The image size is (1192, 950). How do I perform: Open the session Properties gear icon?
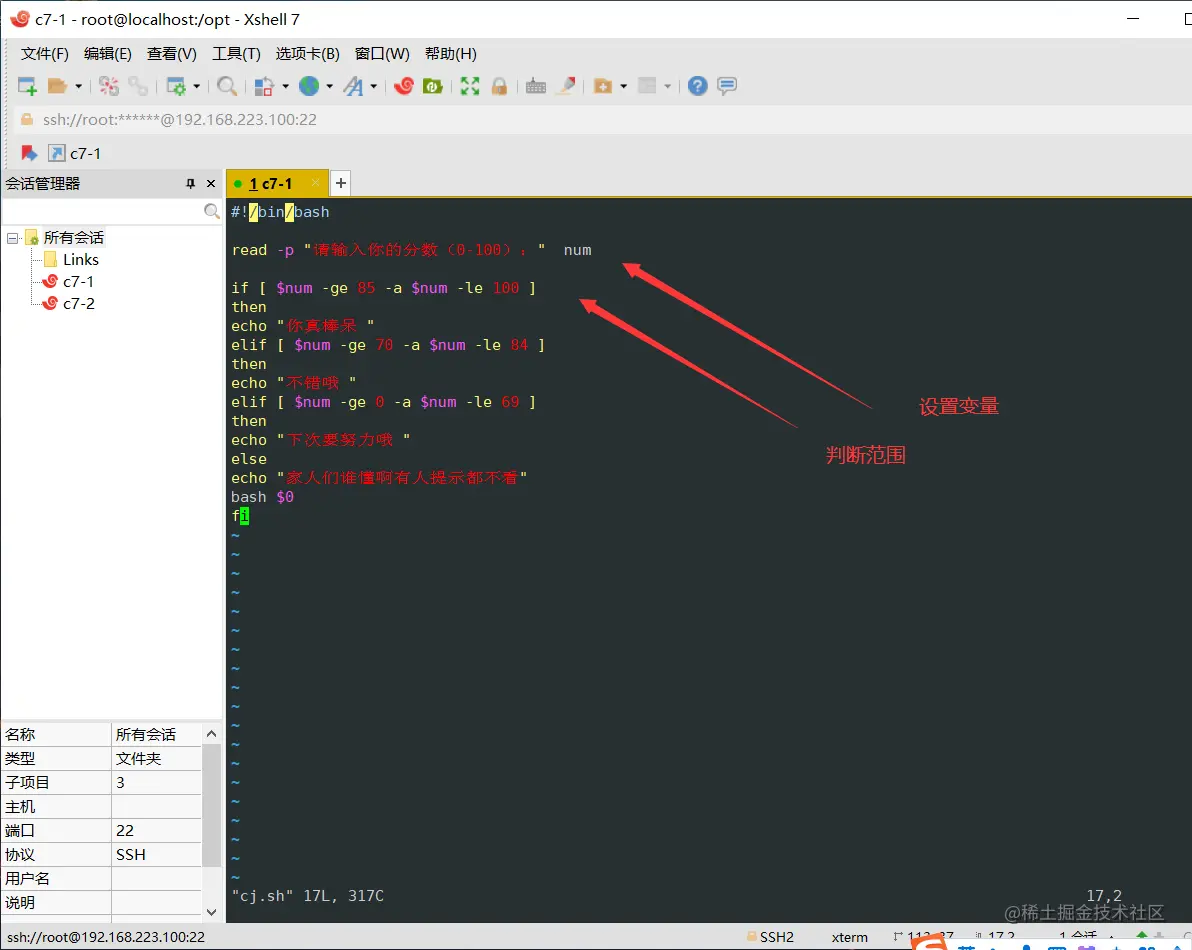(x=176, y=86)
